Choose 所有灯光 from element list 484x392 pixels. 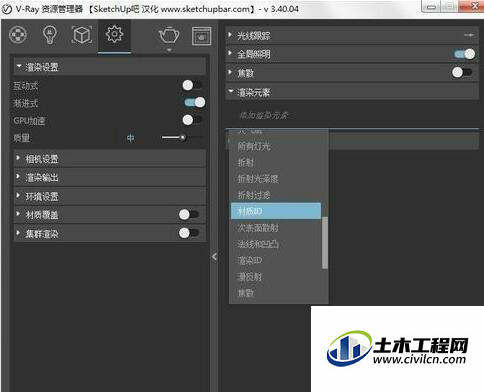click(276, 146)
